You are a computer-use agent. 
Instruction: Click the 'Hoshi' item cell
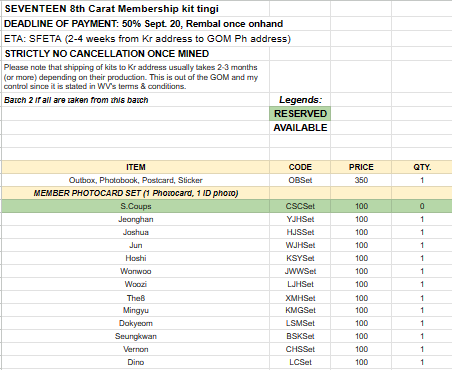(136, 258)
